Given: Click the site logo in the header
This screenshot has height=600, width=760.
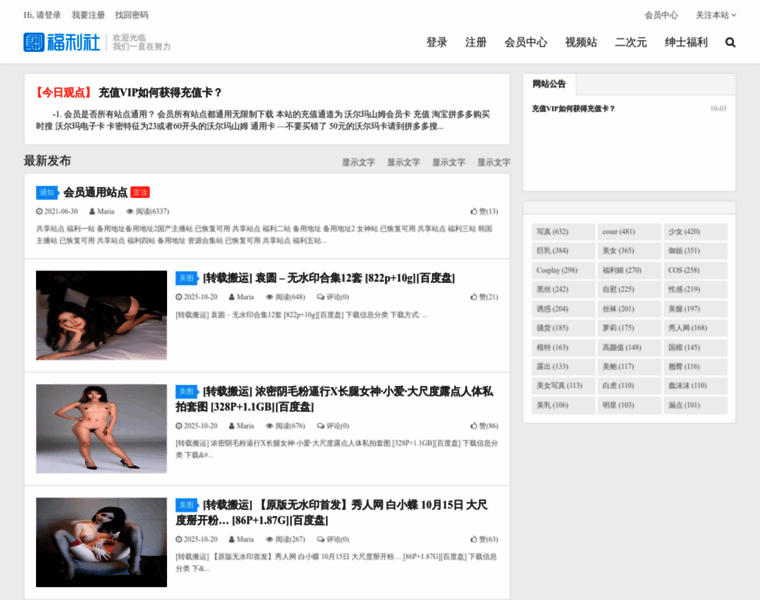Looking at the screenshot, I should 62,43.
